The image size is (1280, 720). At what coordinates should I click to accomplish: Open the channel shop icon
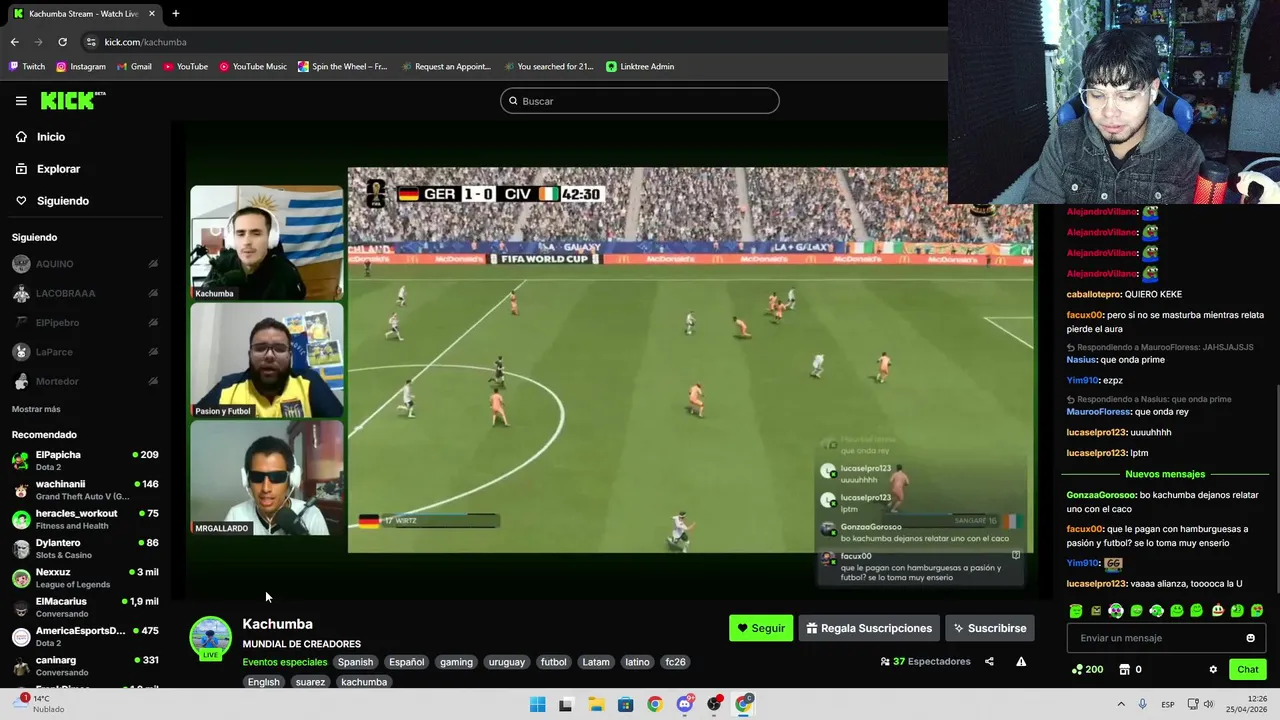1124,669
